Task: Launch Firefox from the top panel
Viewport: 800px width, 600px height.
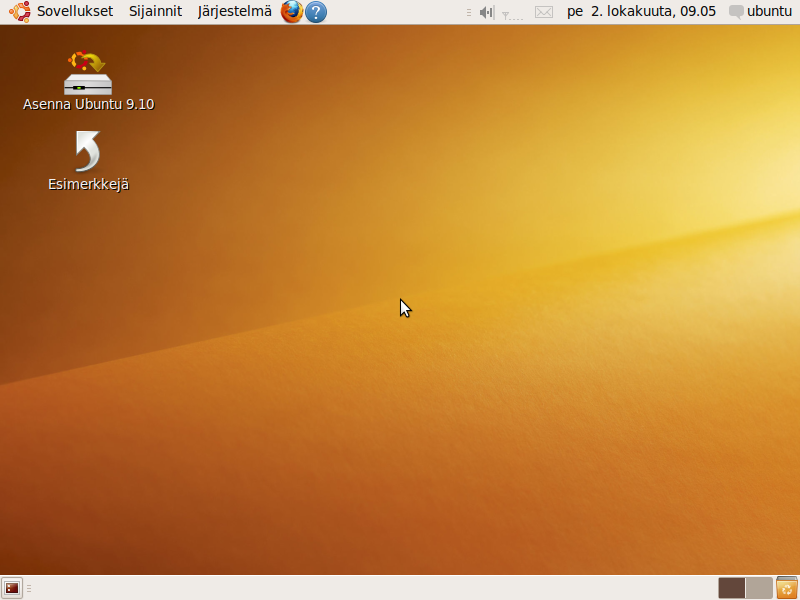Action: [x=291, y=12]
